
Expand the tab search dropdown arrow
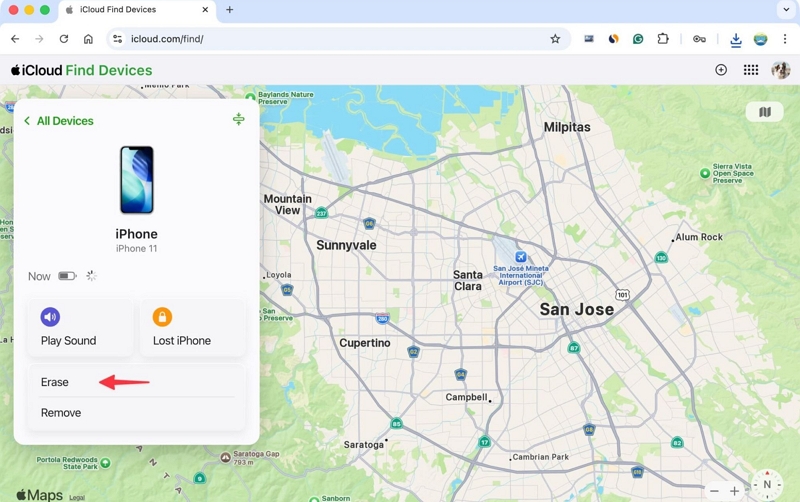(x=786, y=10)
